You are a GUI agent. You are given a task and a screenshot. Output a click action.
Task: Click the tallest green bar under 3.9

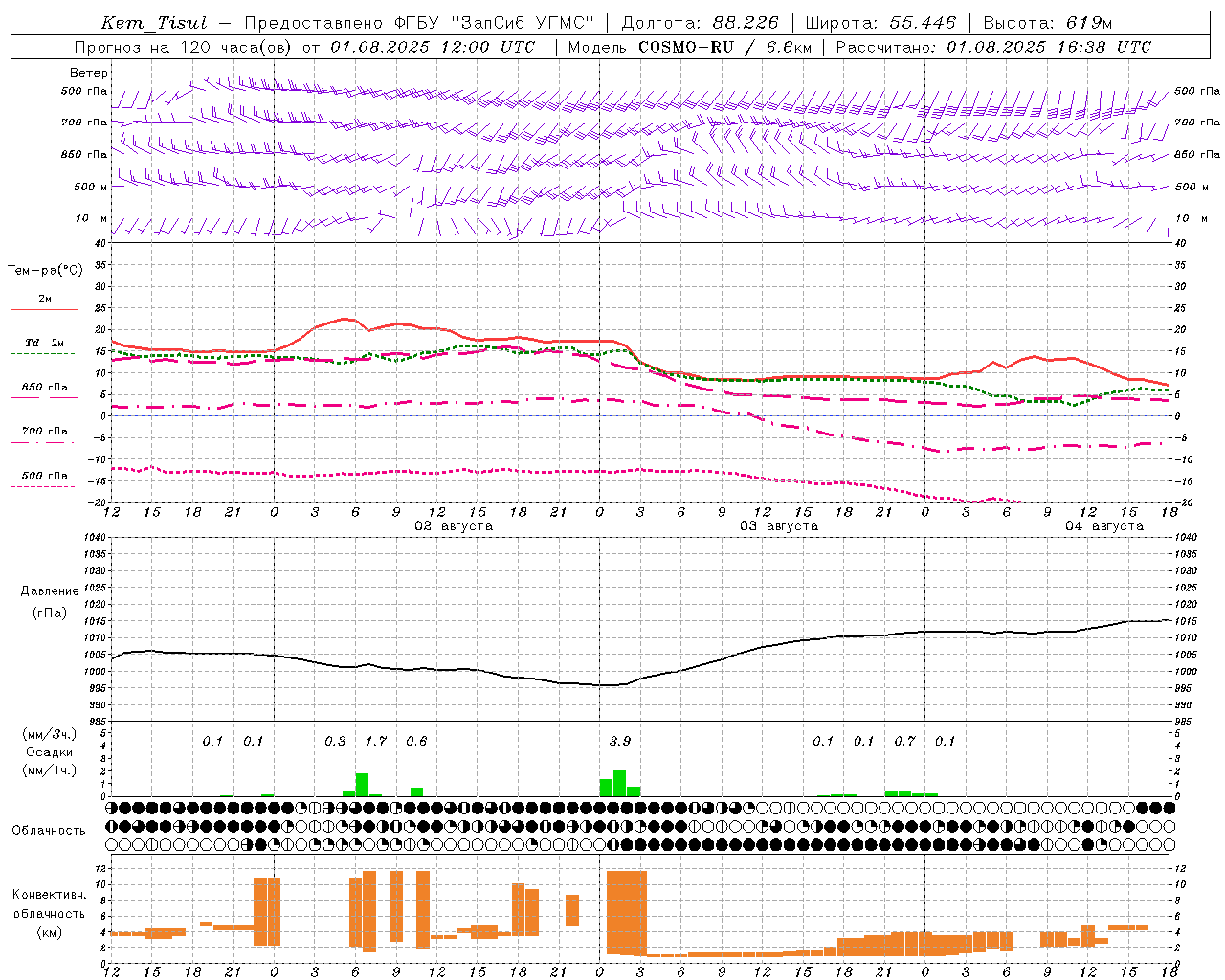[x=620, y=783]
